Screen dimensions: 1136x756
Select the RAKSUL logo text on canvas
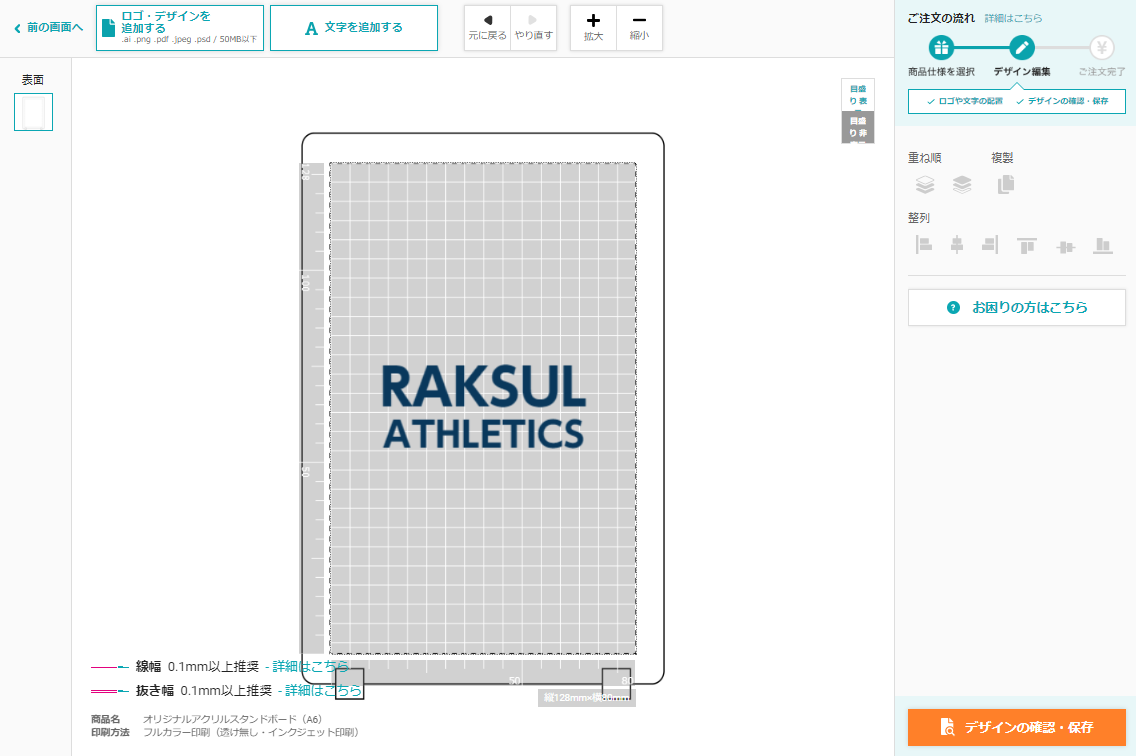click(483, 386)
